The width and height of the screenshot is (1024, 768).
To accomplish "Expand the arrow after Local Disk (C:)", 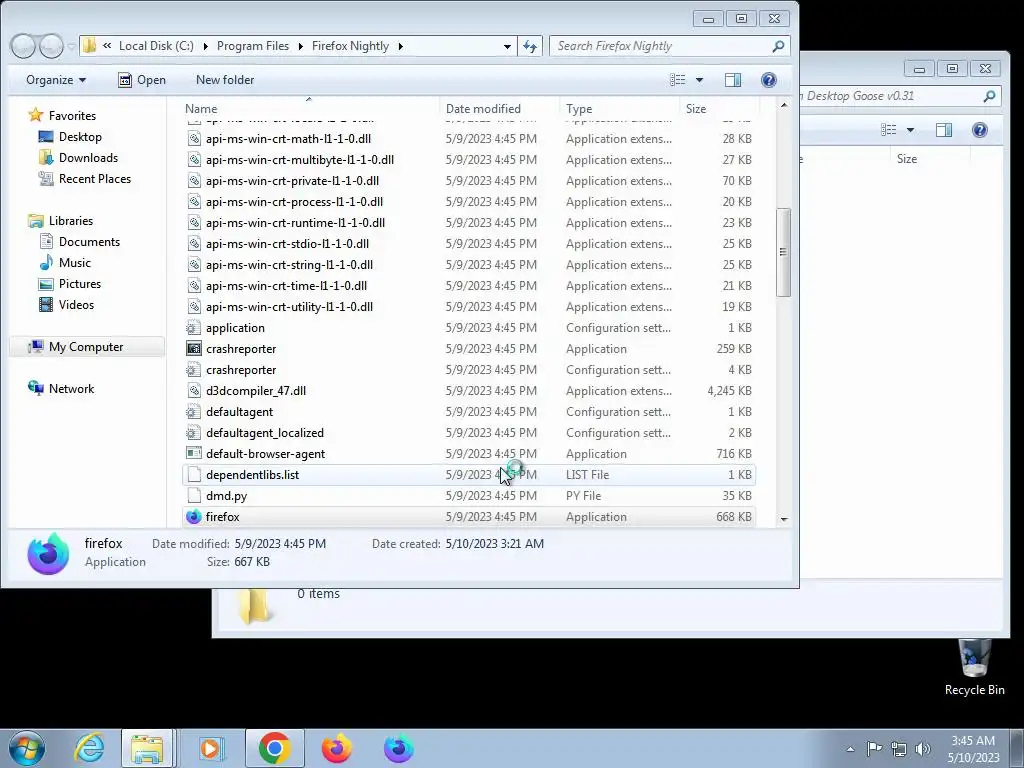I will [x=205, y=46].
